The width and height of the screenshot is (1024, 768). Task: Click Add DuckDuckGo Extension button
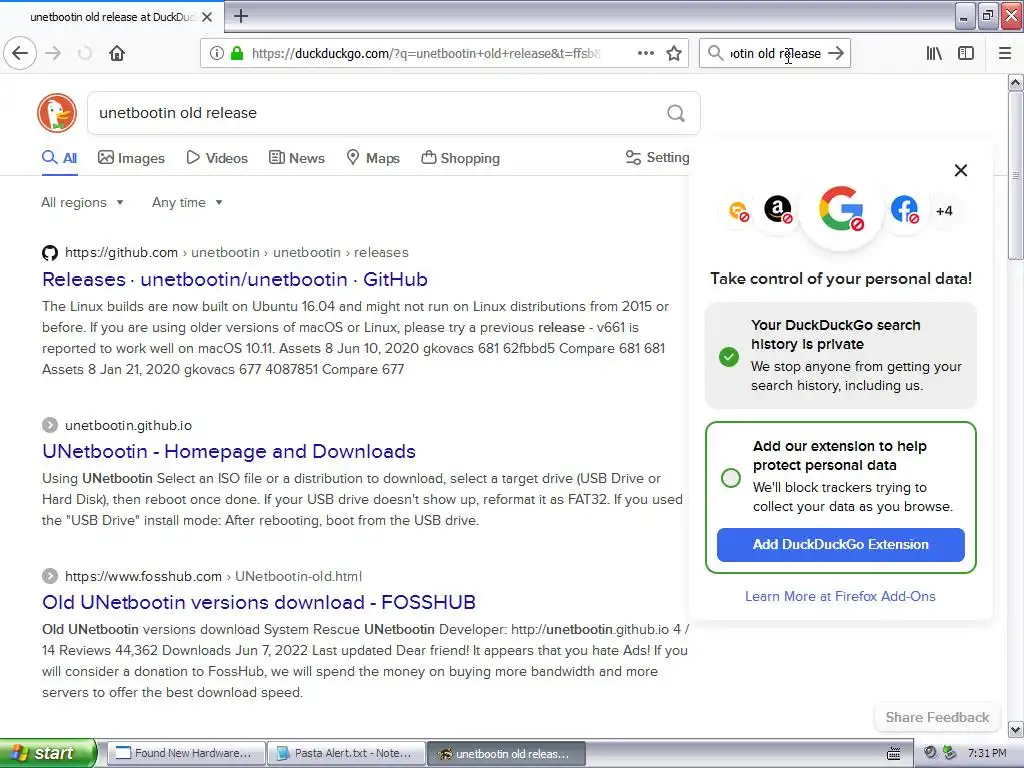click(840, 545)
